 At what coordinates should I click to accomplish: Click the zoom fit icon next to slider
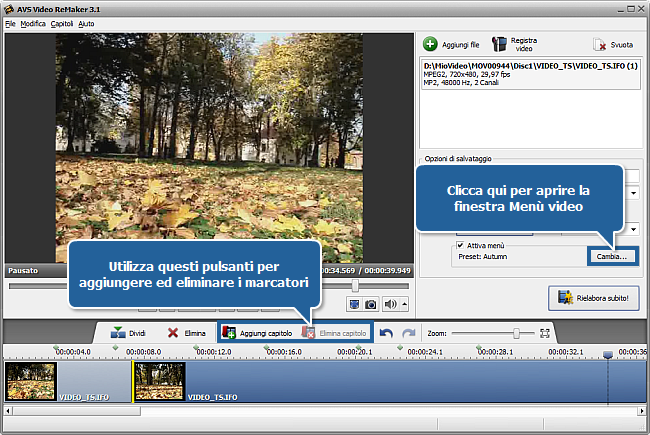click(544, 332)
